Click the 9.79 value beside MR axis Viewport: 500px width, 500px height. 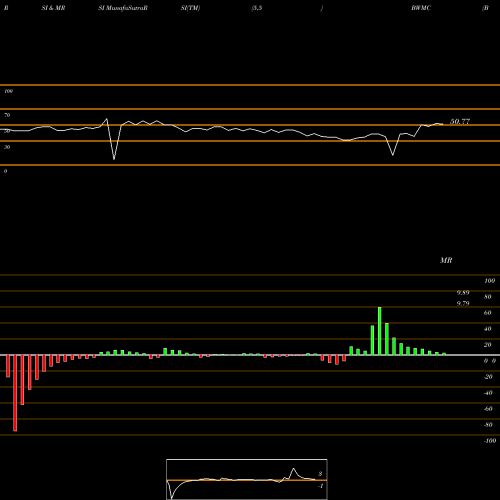(463, 303)
